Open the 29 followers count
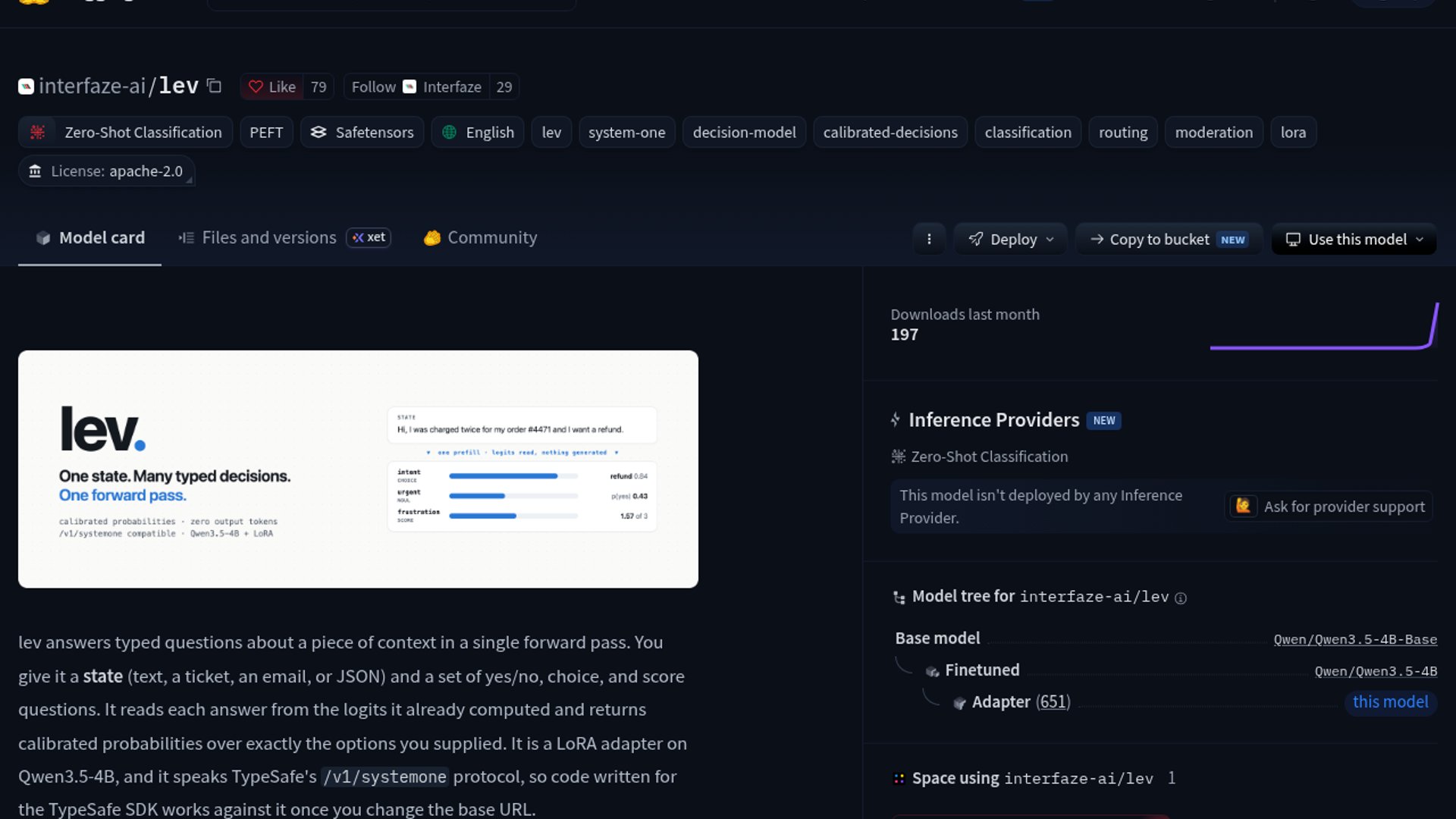 point(504,86)
